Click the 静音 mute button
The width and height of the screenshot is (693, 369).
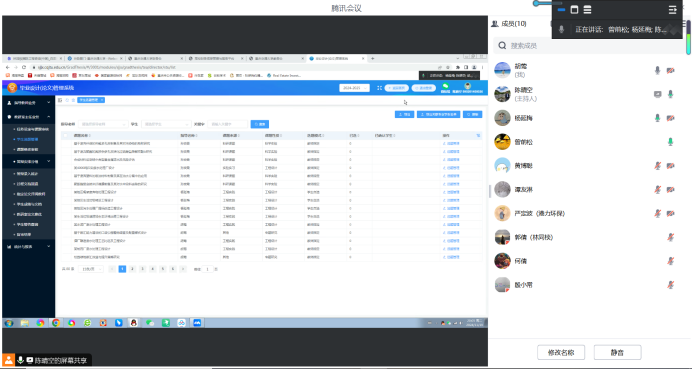617,352
